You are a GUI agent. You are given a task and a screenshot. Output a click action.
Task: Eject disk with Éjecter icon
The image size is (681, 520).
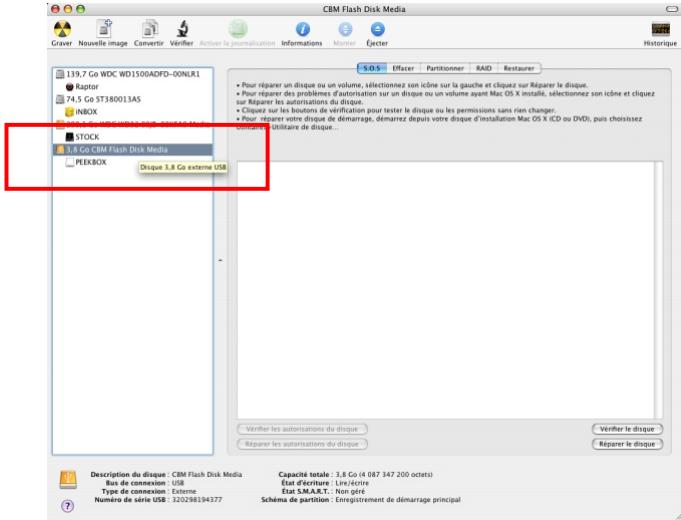(x=377, y=29)
